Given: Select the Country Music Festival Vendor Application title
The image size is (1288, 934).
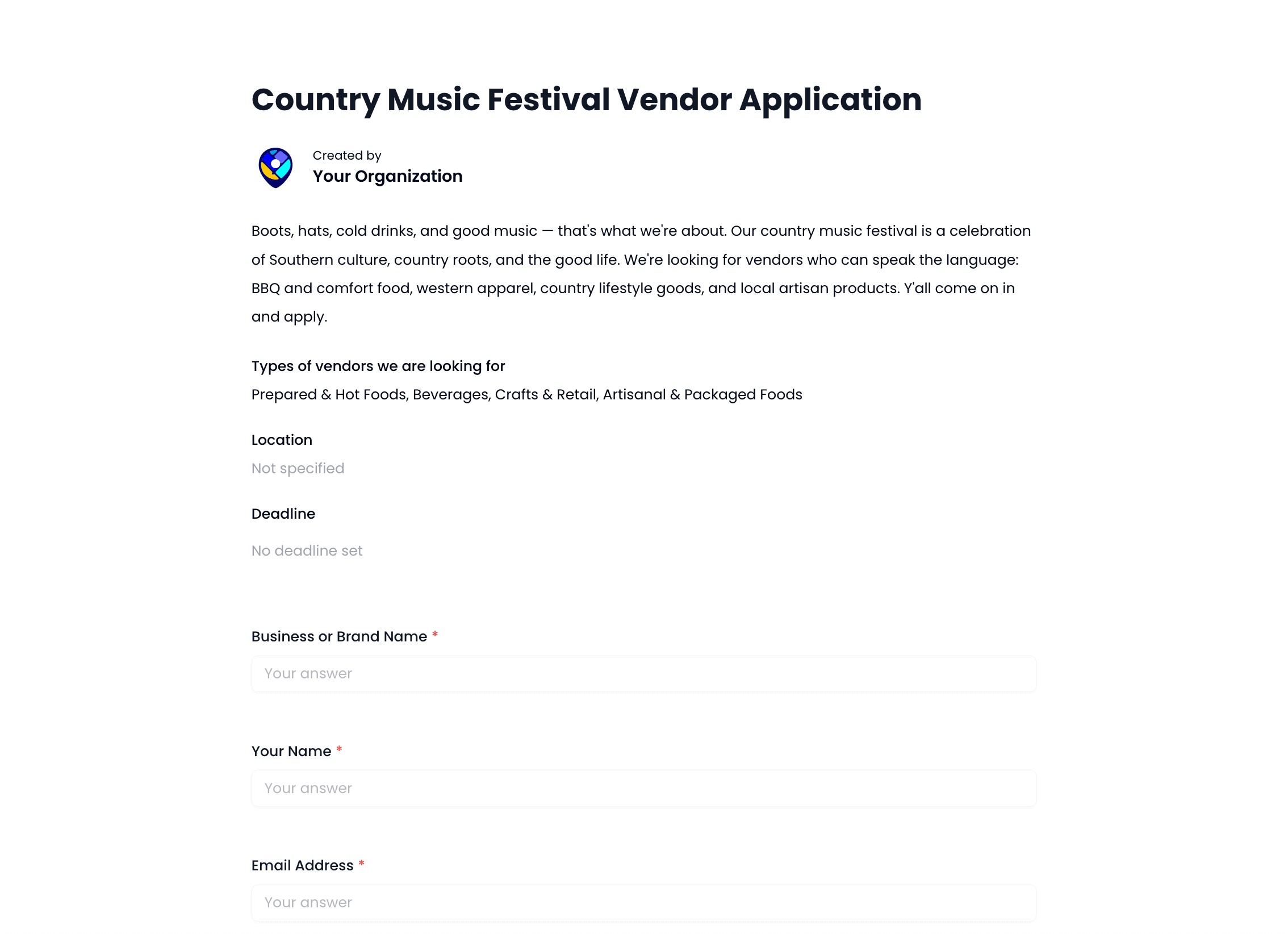Looking at the screenshot, I should coord(587,100).
